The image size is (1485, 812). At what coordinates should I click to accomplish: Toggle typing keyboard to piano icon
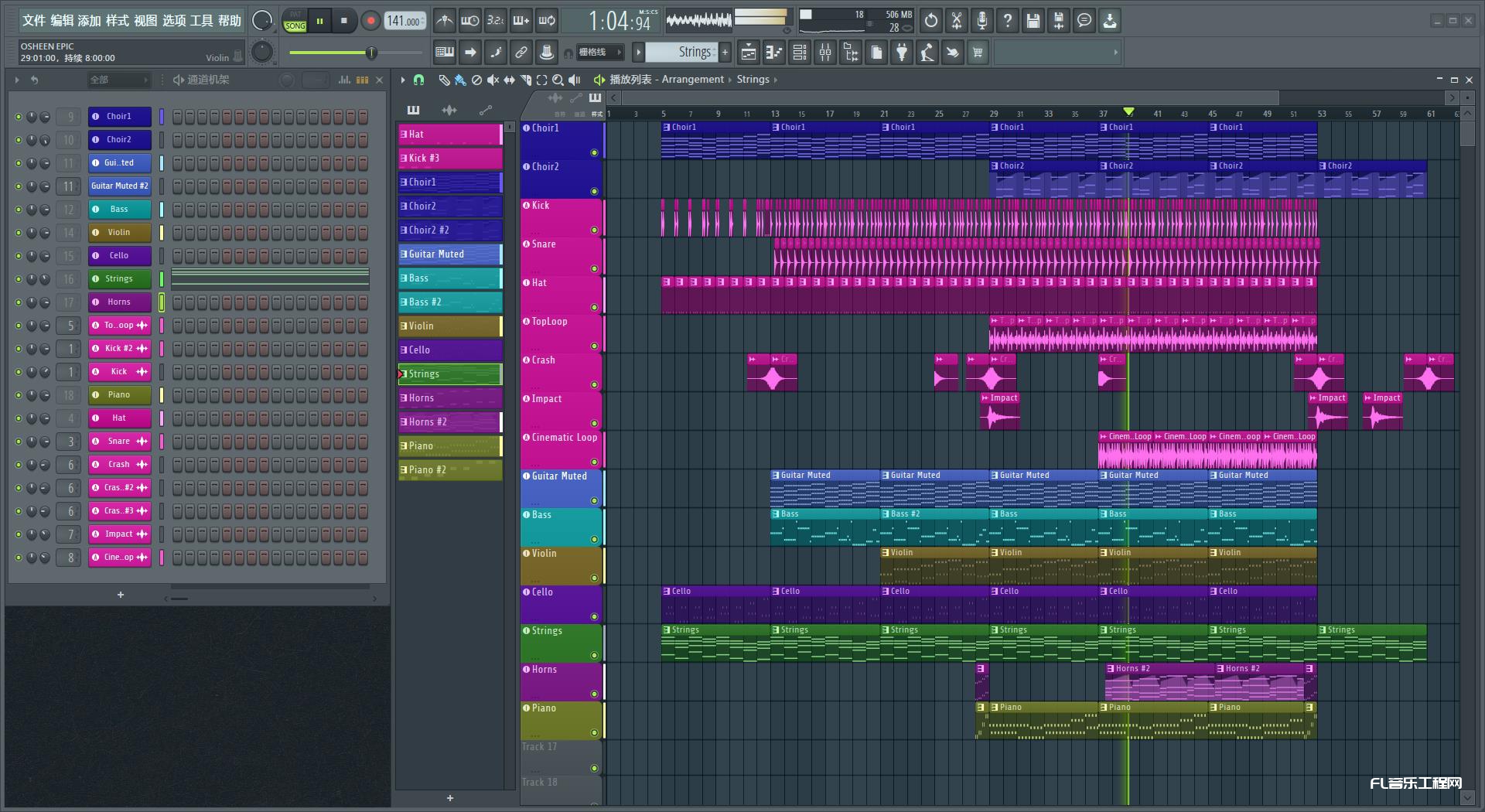(x=445, y=53)
